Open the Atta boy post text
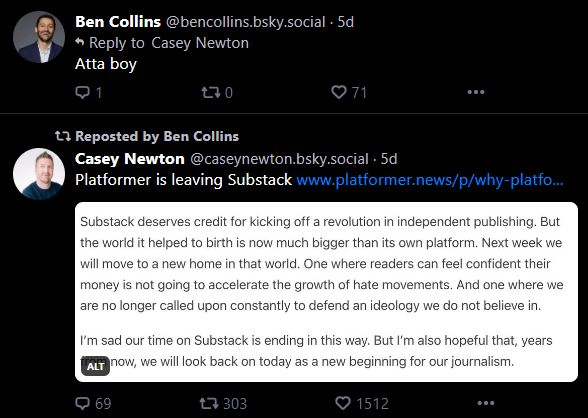588x418 pixels. tap(106, 64)
